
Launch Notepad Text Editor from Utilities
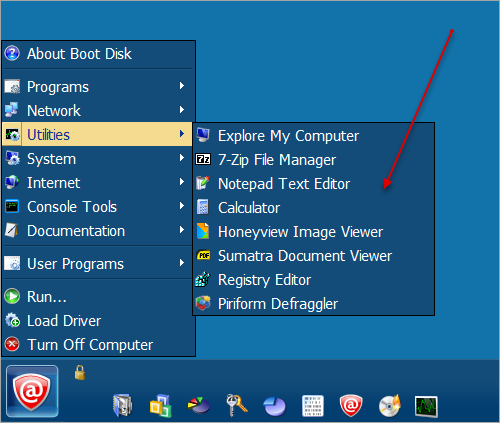[313, 184]
